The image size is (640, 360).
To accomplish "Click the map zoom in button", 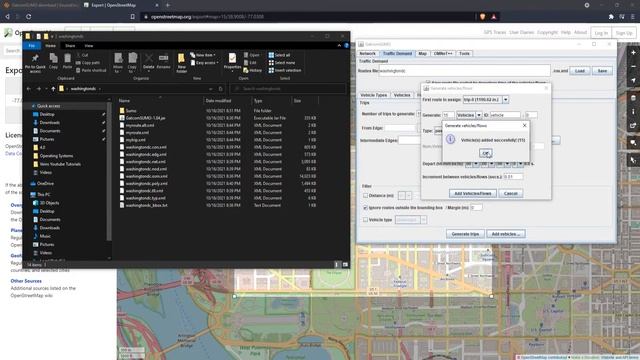I will pos(633,53).
